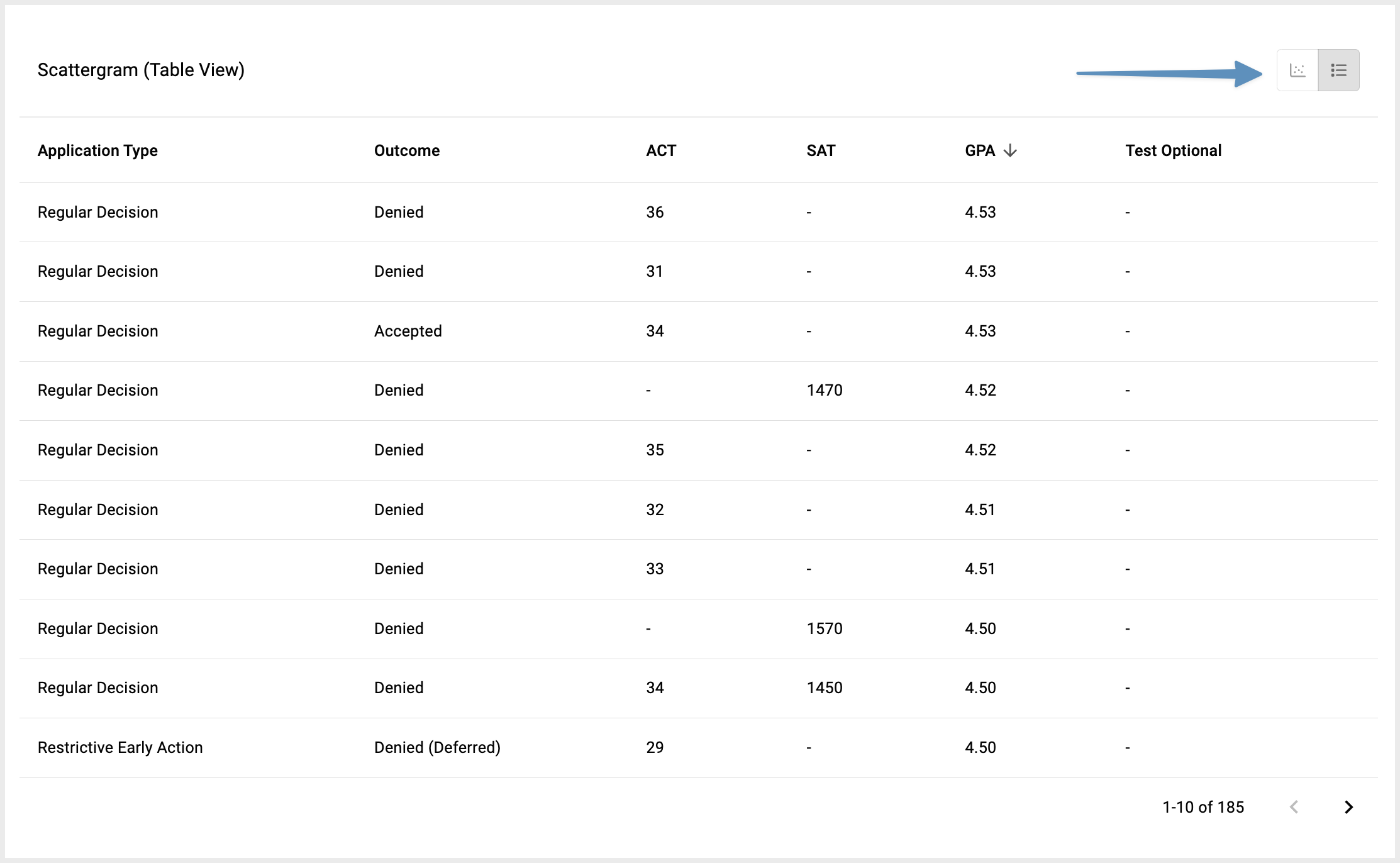Screen dimensions: 1400x863
Task: Sort by Outcome column header
Action: click(407, 150)
